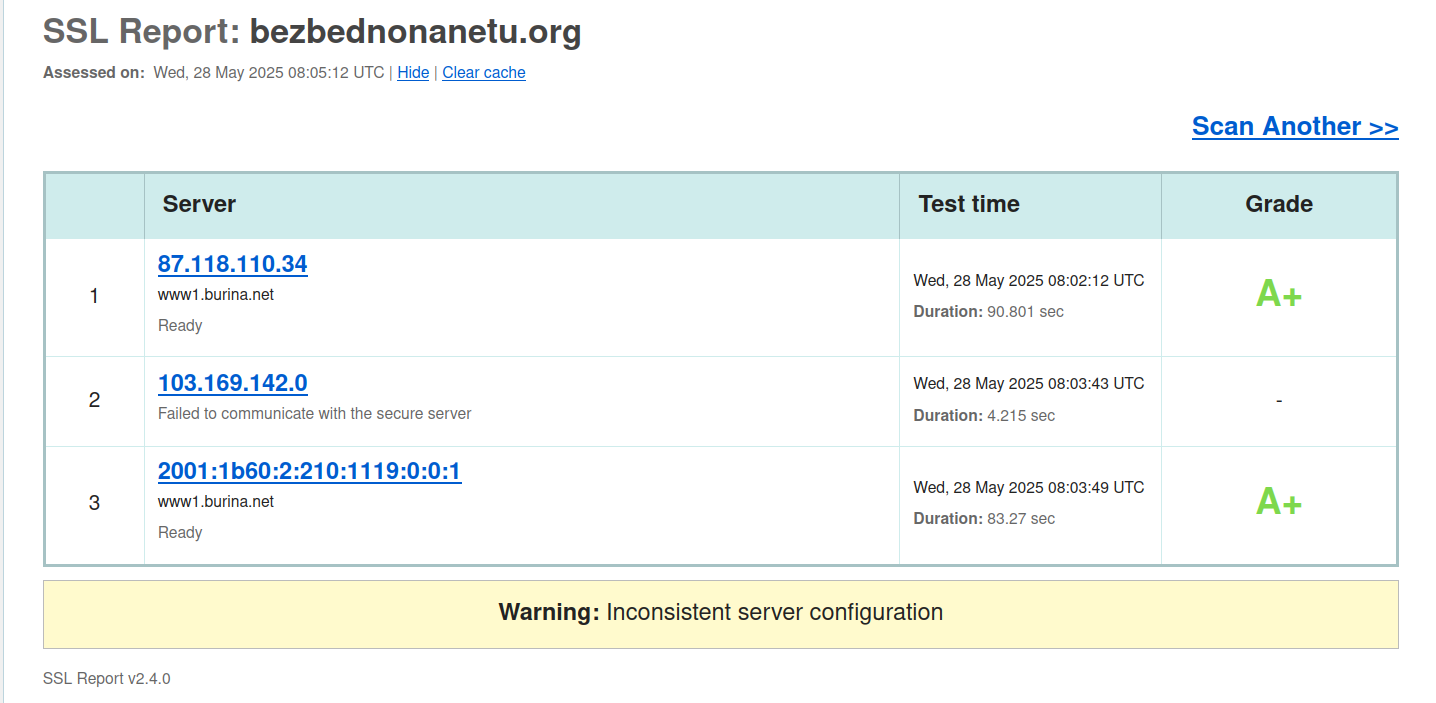Image resolution: width=1436 pixels, height=703 pixels.
Task: Open the IPv6 server 2001:1b60:2:210:1119:0:0:1 report
Action: [x=310, y=471]
